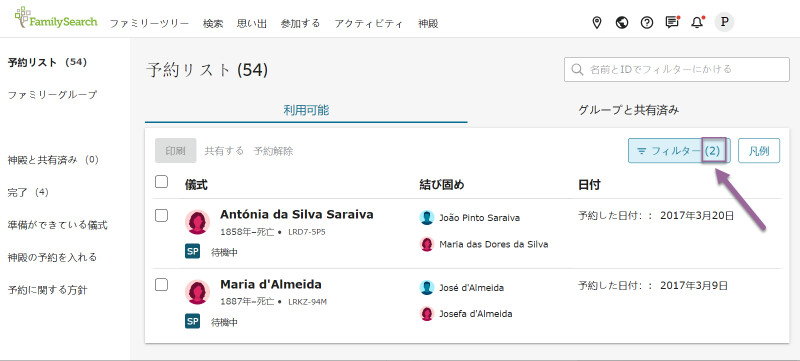Open the messages chat icon
The height and width of the screenshot is (361, 800).
click(672, 22)
